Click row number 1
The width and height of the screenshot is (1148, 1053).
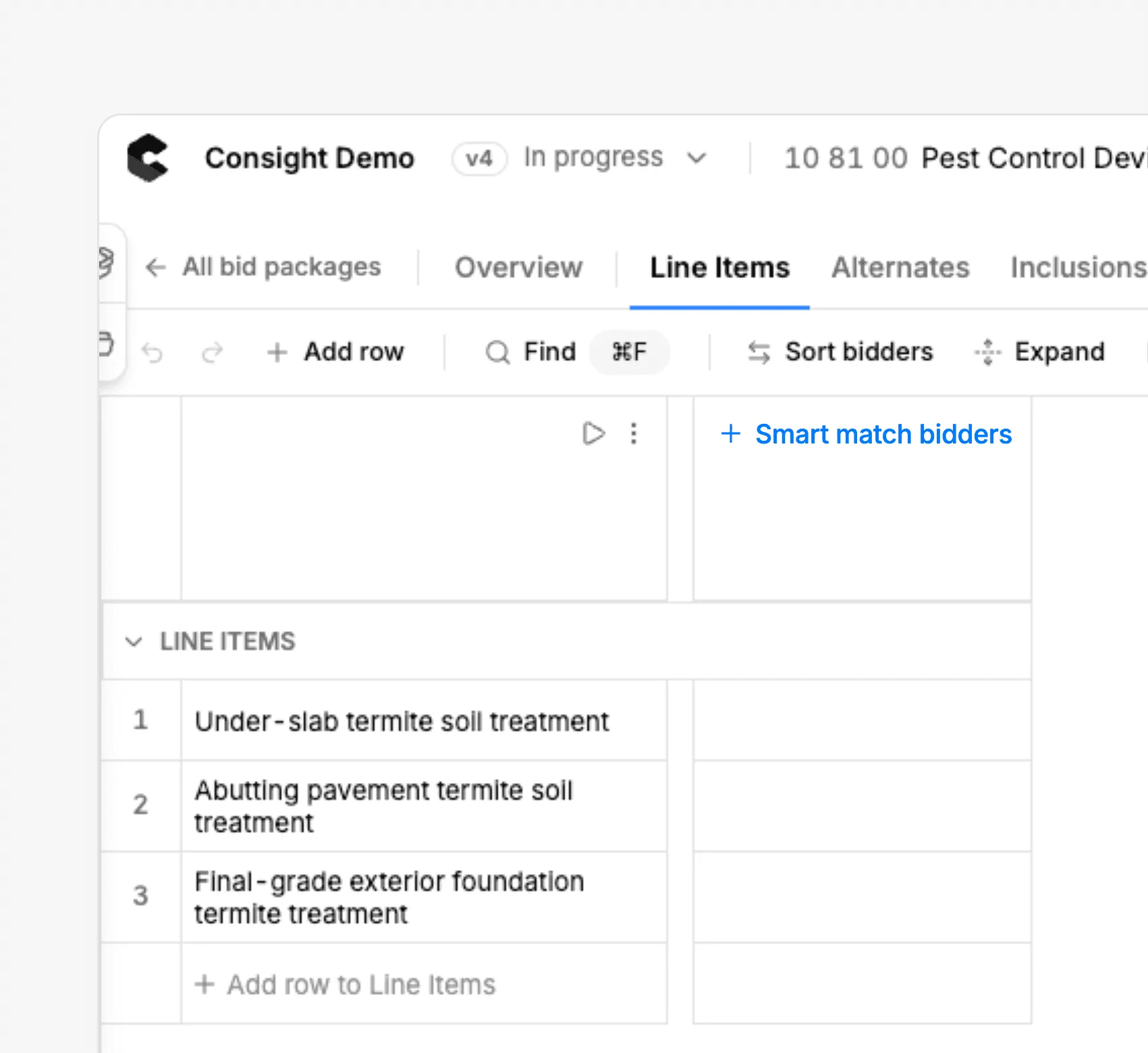pos(140,720)
